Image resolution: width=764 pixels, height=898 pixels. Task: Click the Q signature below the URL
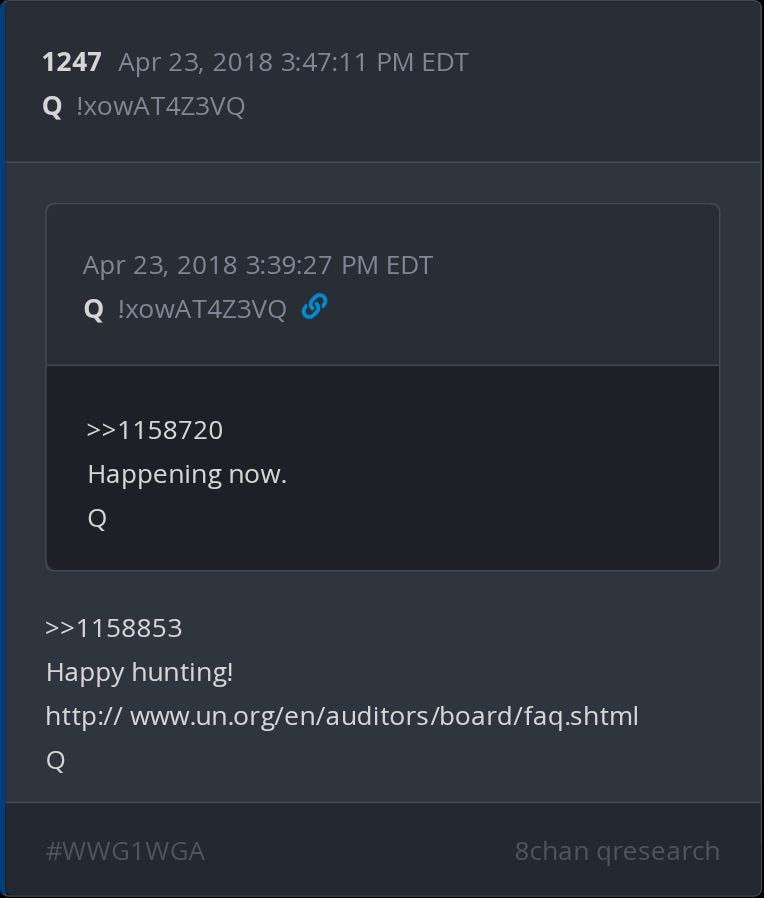[x=56, y=760]
